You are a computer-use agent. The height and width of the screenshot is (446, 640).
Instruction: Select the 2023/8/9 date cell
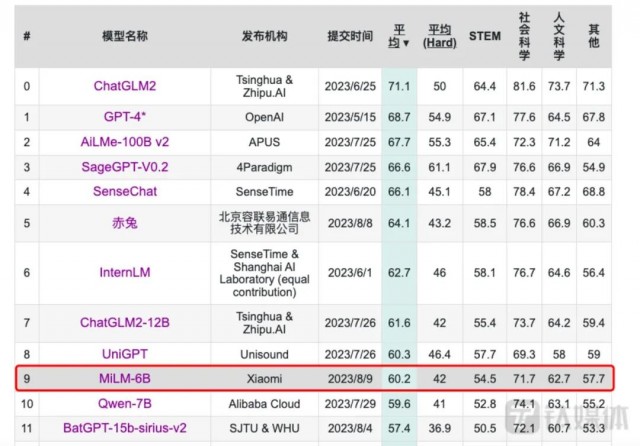click(350, 379)
